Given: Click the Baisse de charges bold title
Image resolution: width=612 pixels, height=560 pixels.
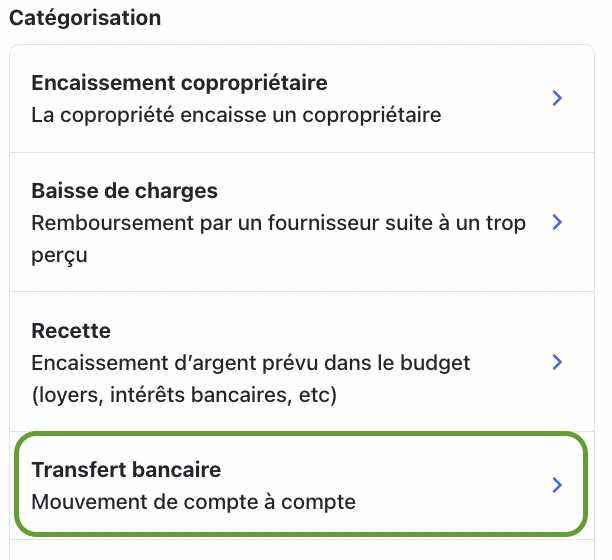Looking at the screenshot, I should pyautogui.click(x=125, y=191).
